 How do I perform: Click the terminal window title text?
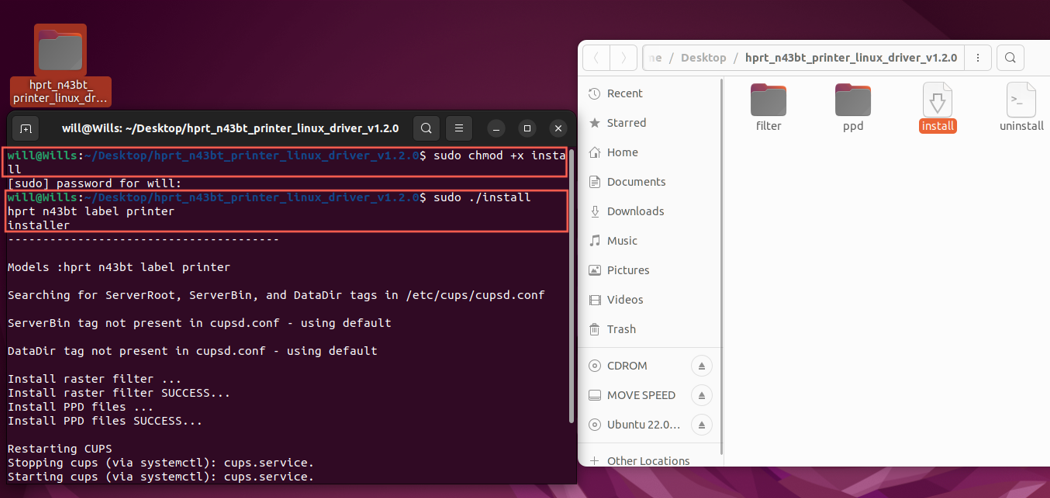230,128
